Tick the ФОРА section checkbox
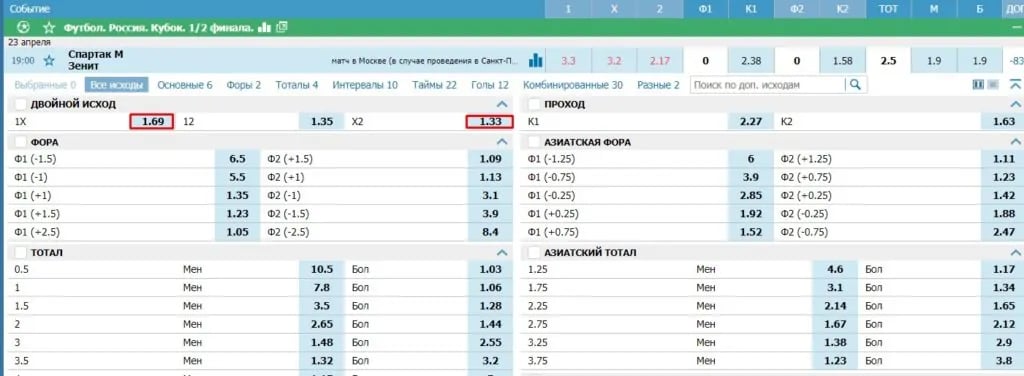This screenshot has height=376, width=1024. tap(20, 142)
